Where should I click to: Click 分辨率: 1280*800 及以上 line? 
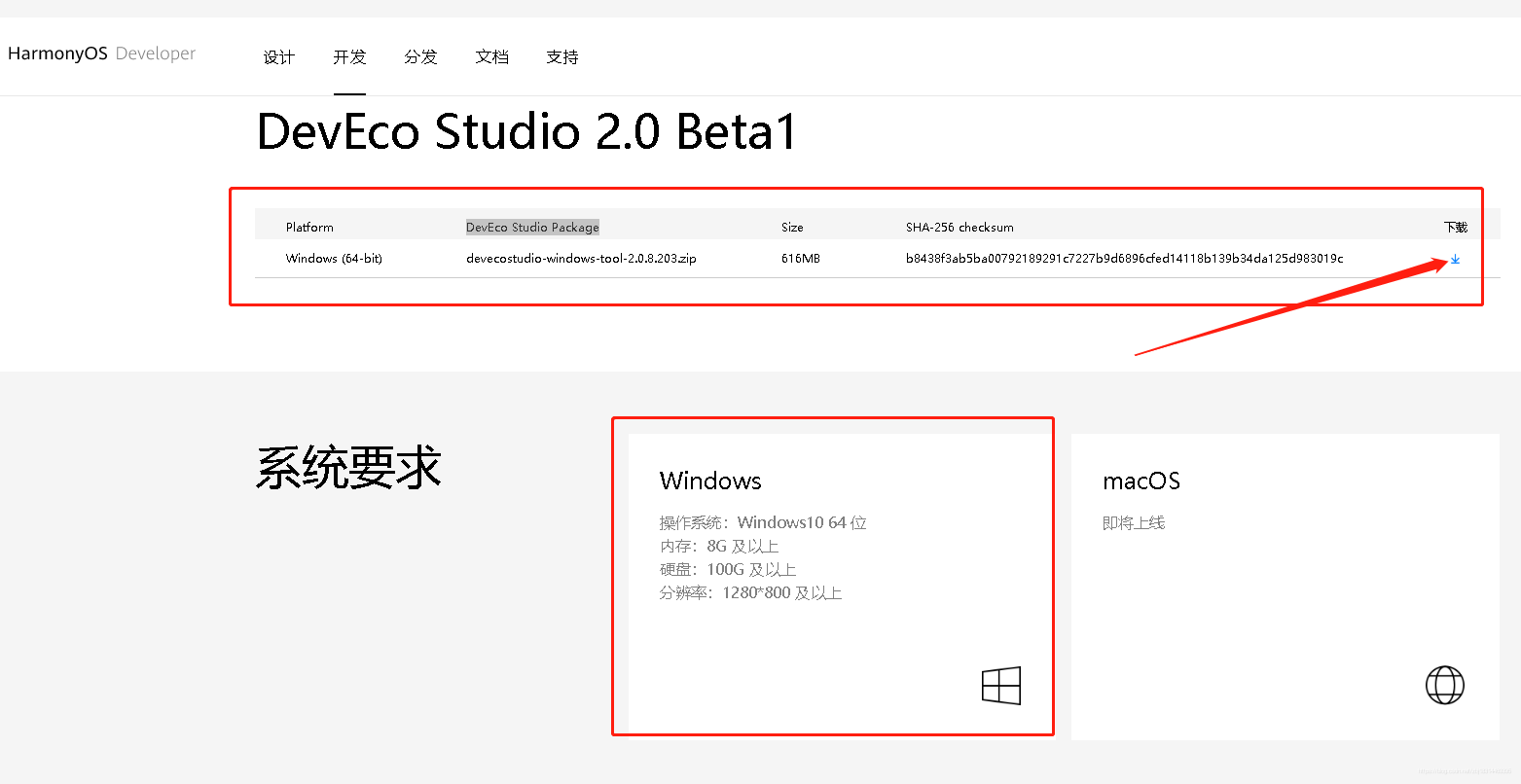(750, 593)
